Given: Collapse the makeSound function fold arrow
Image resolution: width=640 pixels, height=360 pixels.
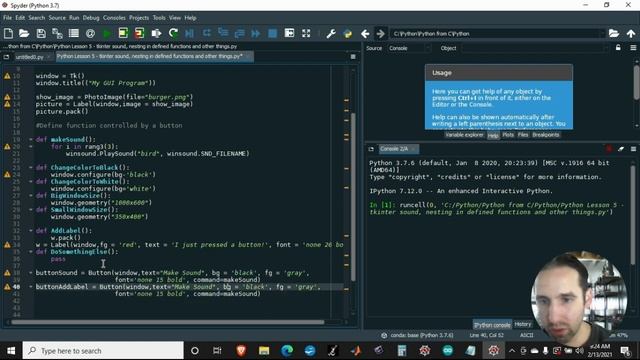Looking at the screenshot, I should (x=31, y=140).
